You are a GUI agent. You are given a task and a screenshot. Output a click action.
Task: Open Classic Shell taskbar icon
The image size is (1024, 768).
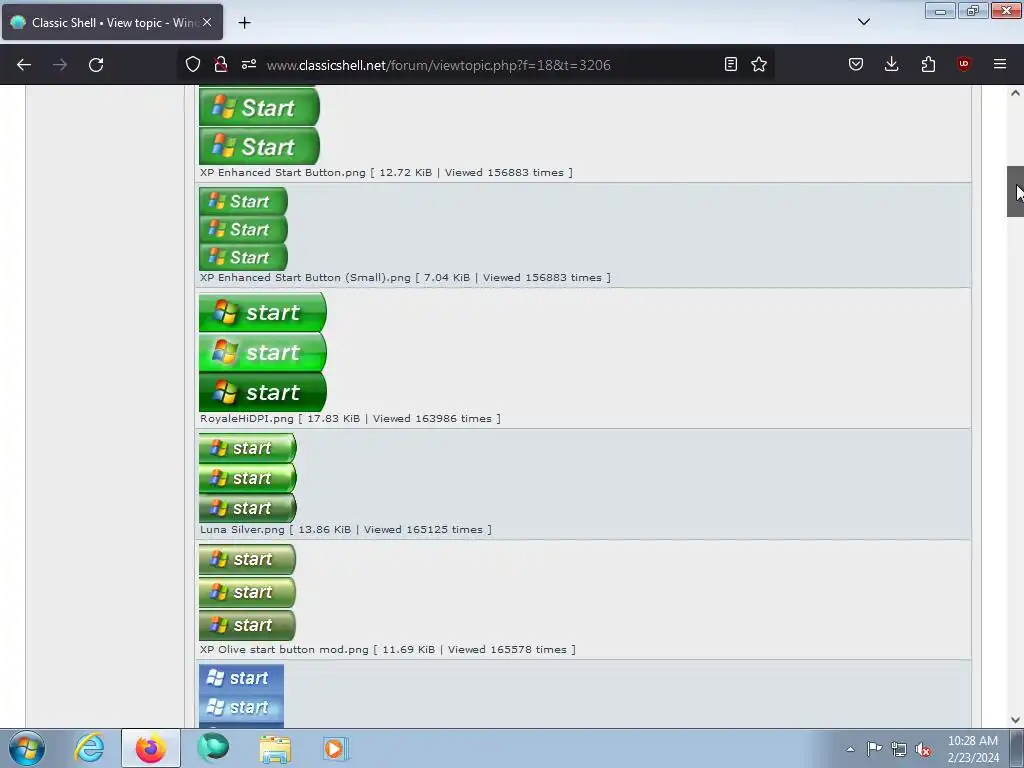pos(213,748)
